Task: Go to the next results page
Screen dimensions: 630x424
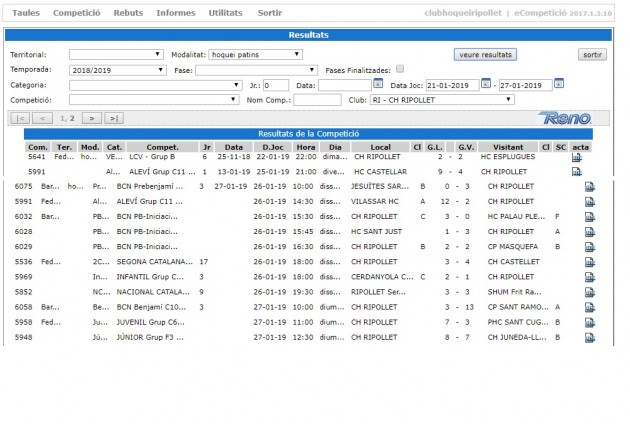Action: coord(92,118)
